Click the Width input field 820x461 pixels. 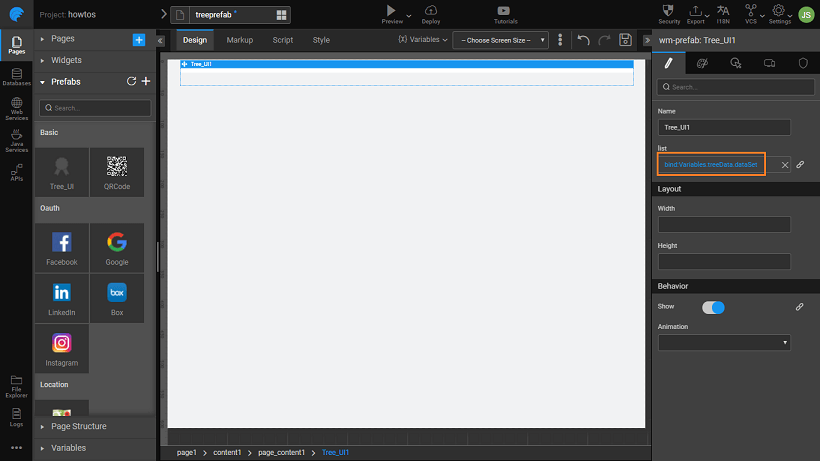724,225
